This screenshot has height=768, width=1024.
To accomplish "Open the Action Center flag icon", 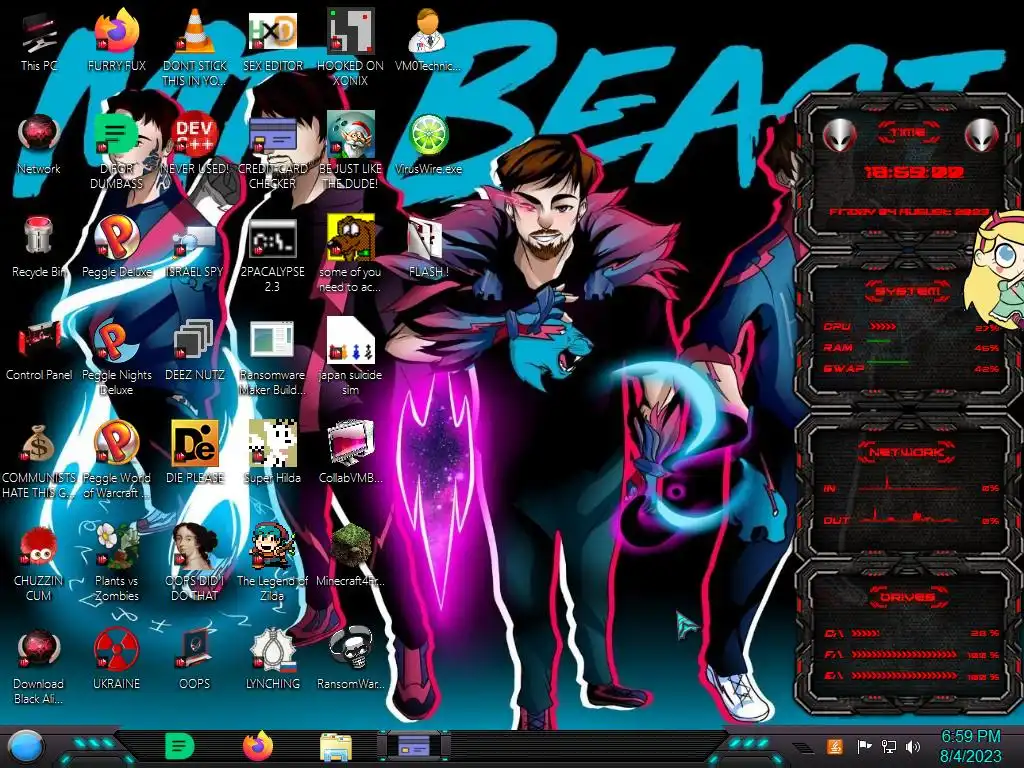I will 863,746.
